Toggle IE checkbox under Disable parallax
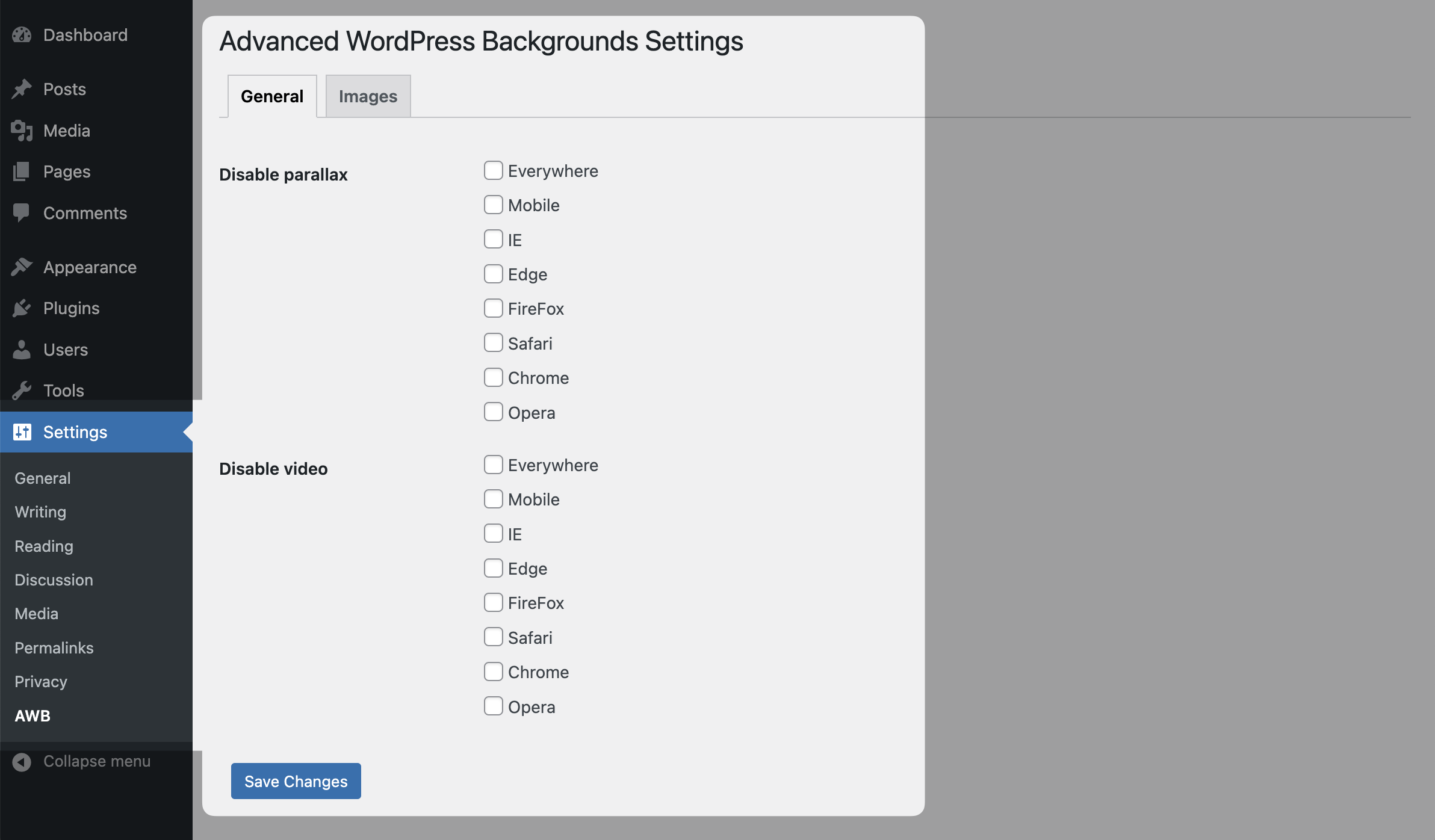The width and height of the screenshot is (1435, 840). 494,239
